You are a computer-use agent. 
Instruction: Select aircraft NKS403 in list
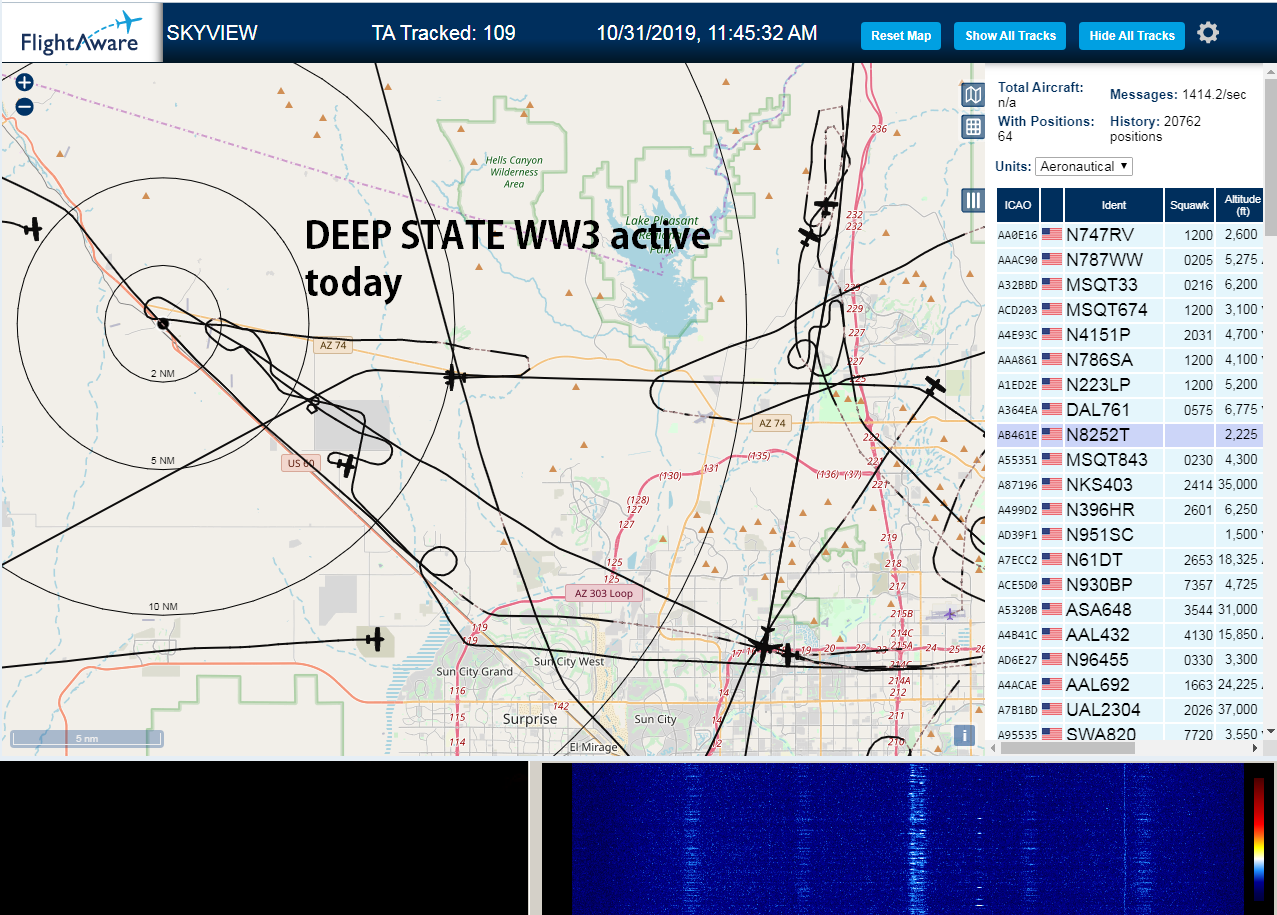pyautogui.click(x=1130, y=484)
